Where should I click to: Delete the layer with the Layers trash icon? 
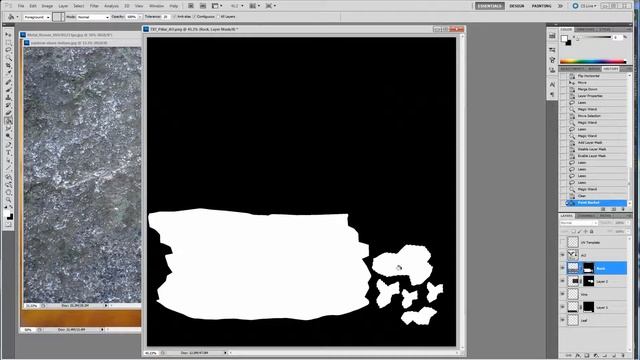(623, 356)
